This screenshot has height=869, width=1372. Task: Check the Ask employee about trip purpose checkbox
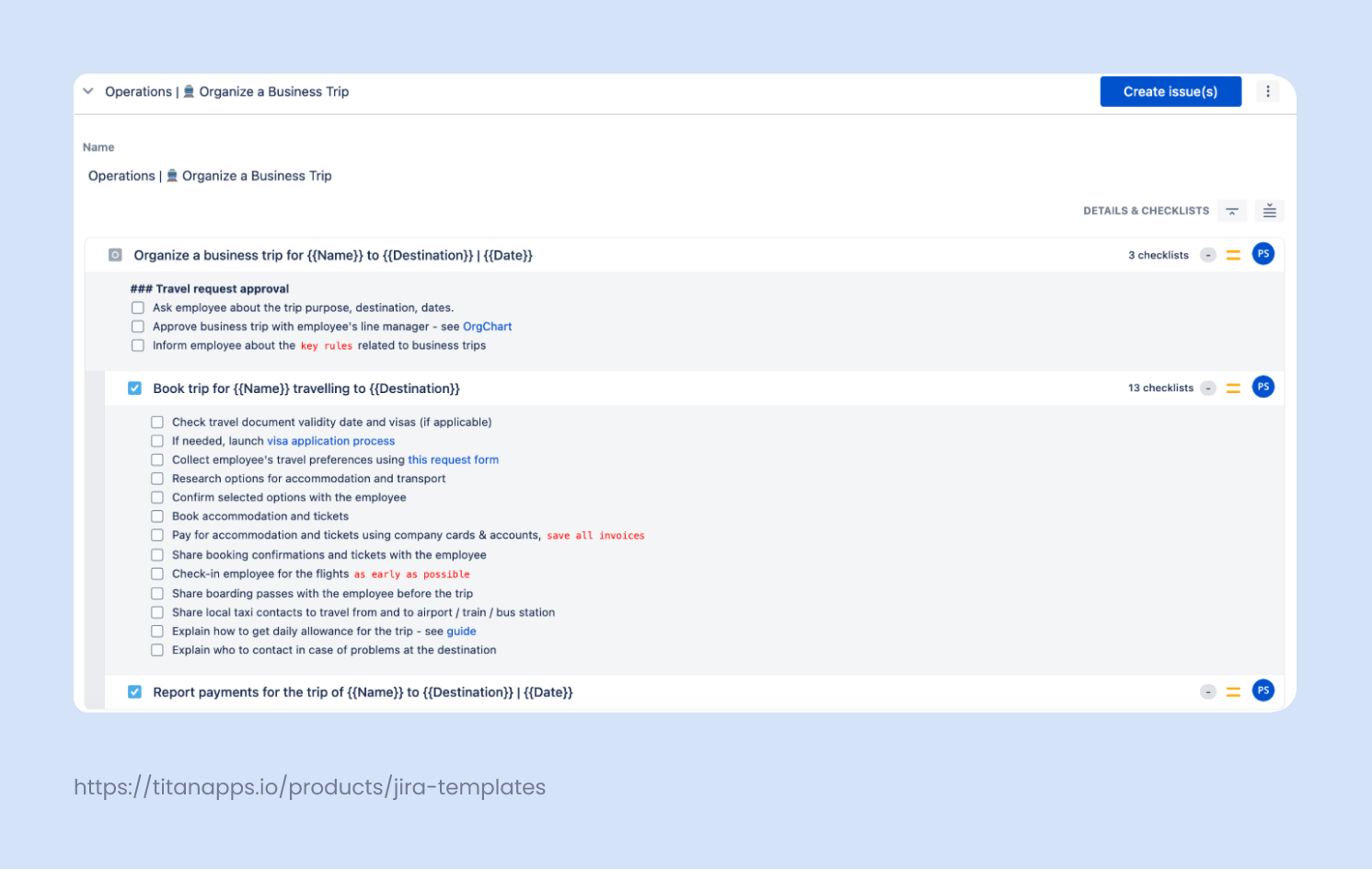pyautogui.click(x=137, y=307)
